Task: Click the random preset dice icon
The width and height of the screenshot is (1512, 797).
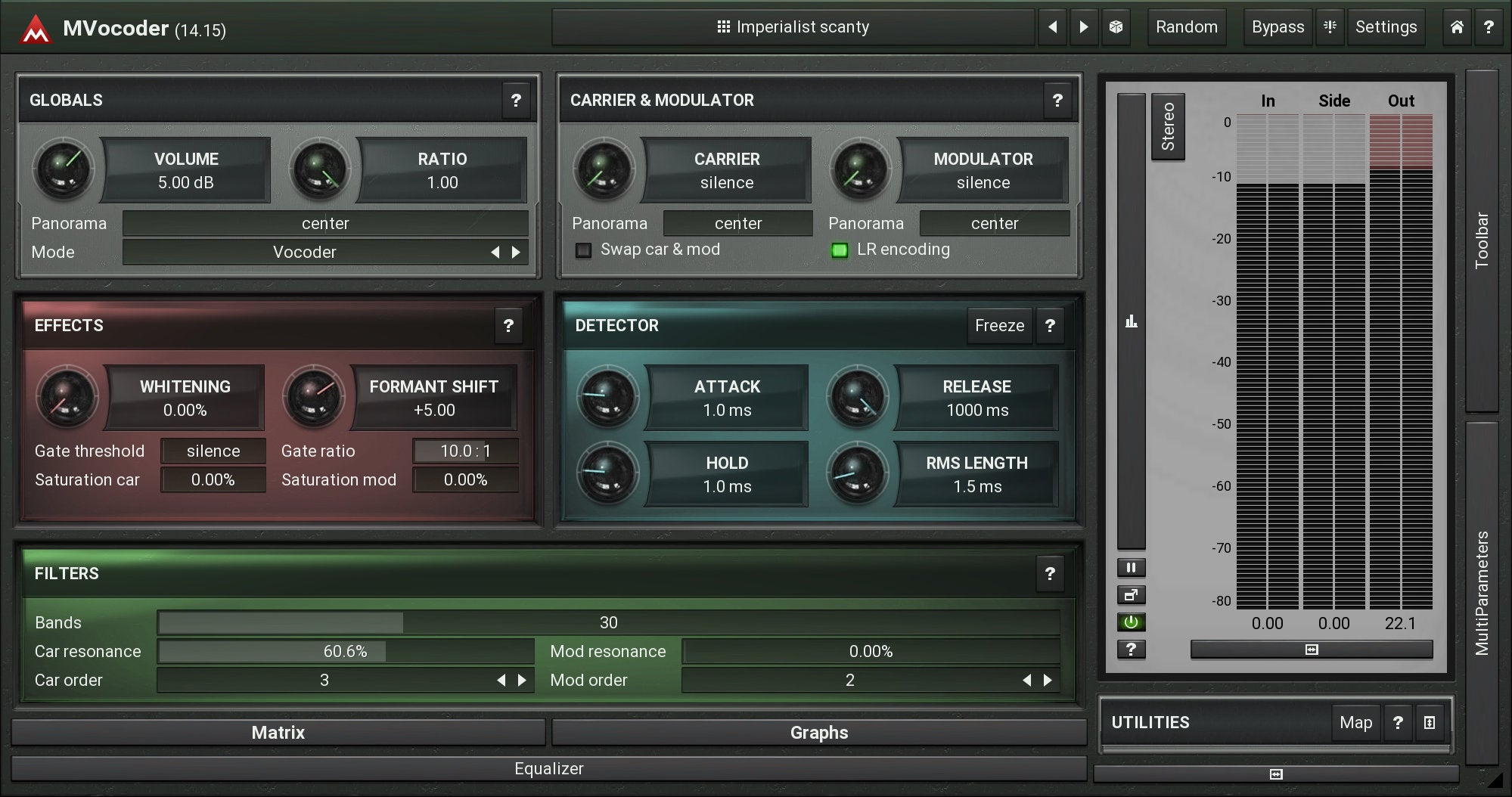Action: (x=1116, y=27)
